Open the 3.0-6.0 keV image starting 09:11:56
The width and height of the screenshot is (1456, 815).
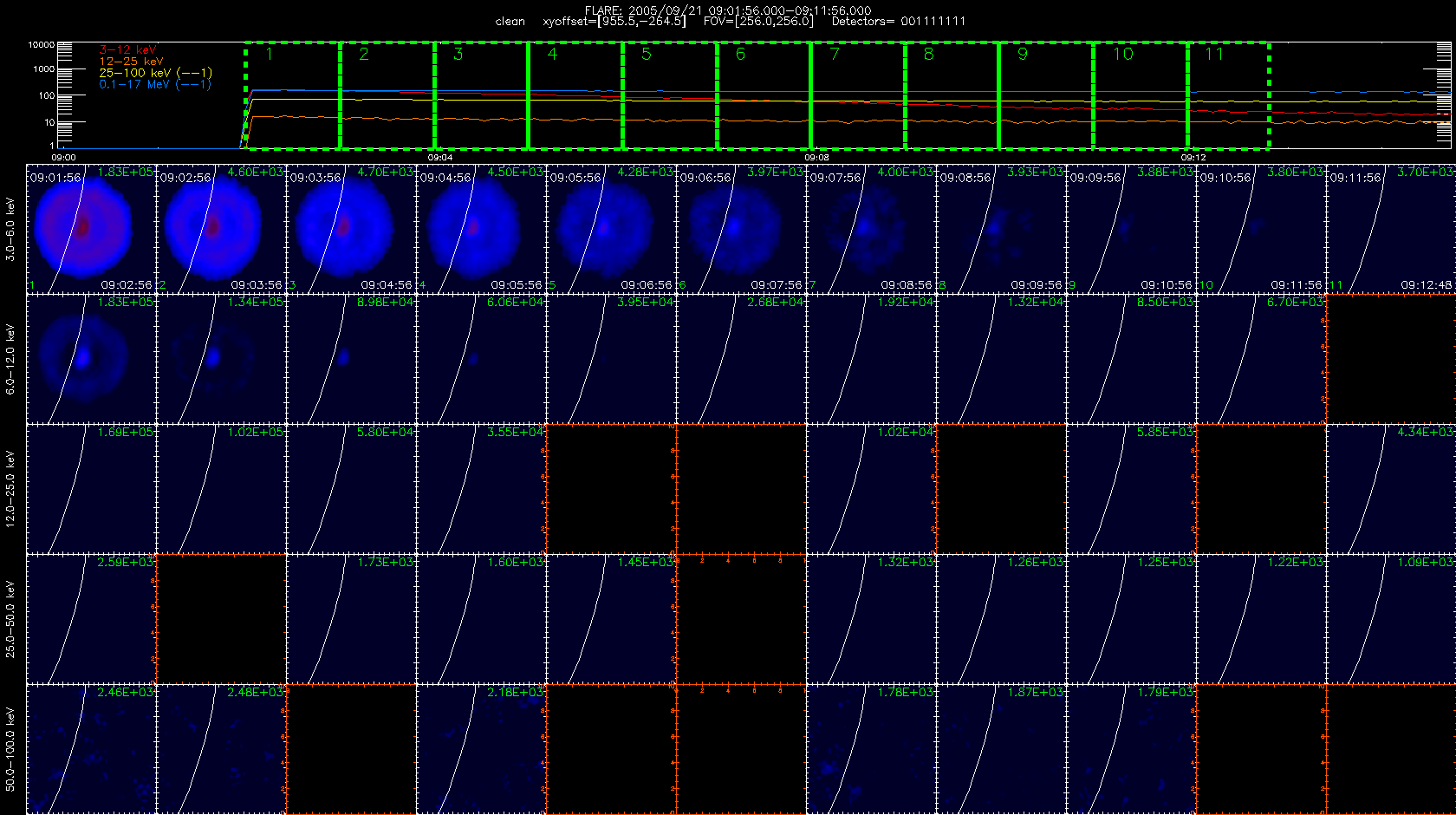tap(1391, 228)
